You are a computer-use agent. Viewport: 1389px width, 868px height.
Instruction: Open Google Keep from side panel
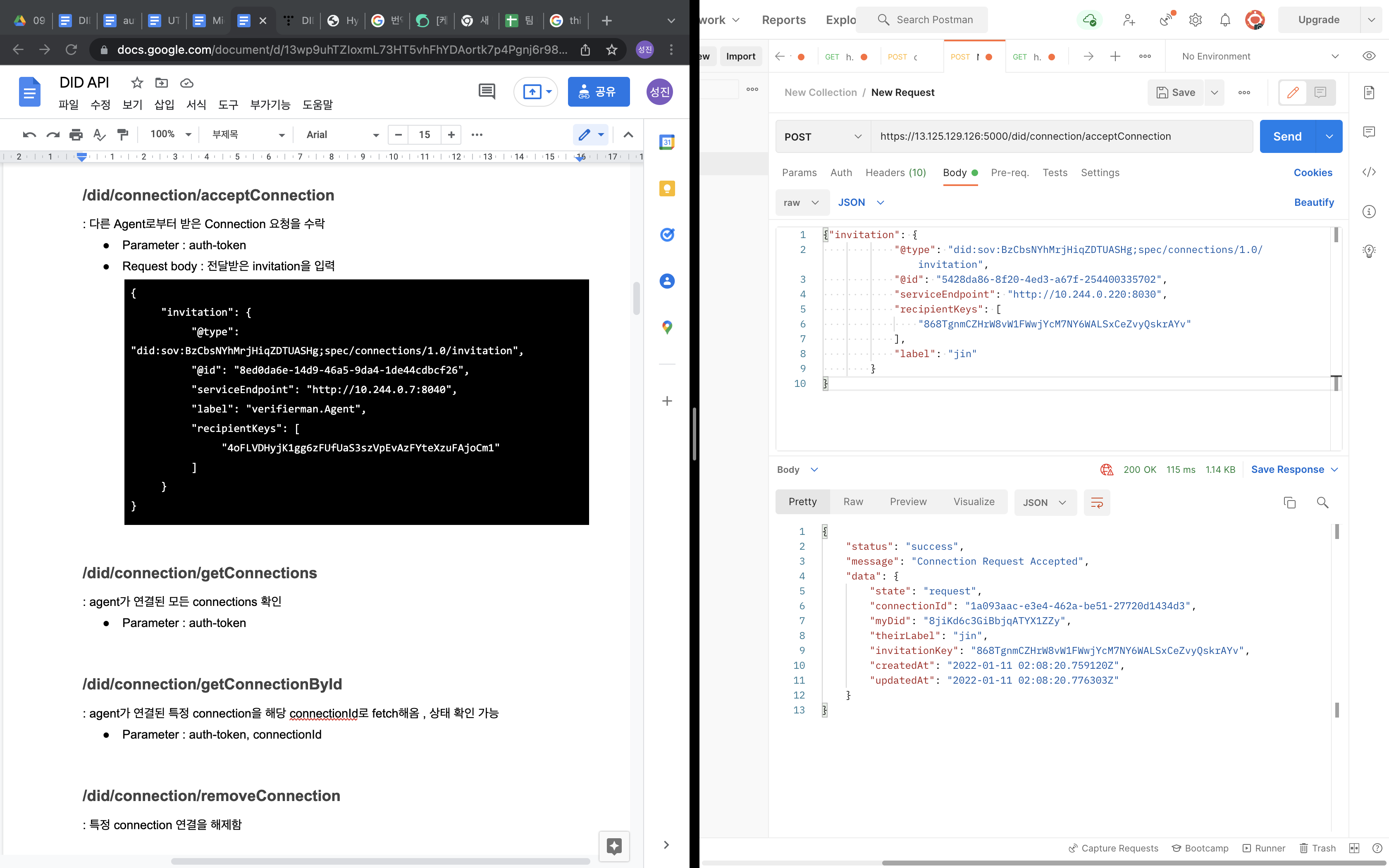point(667,189)
